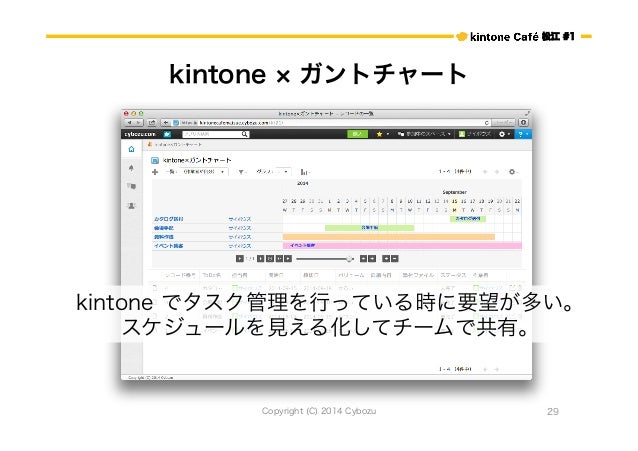Open the filter funnel icon
The image size is (638, 451).
[241, 172]
